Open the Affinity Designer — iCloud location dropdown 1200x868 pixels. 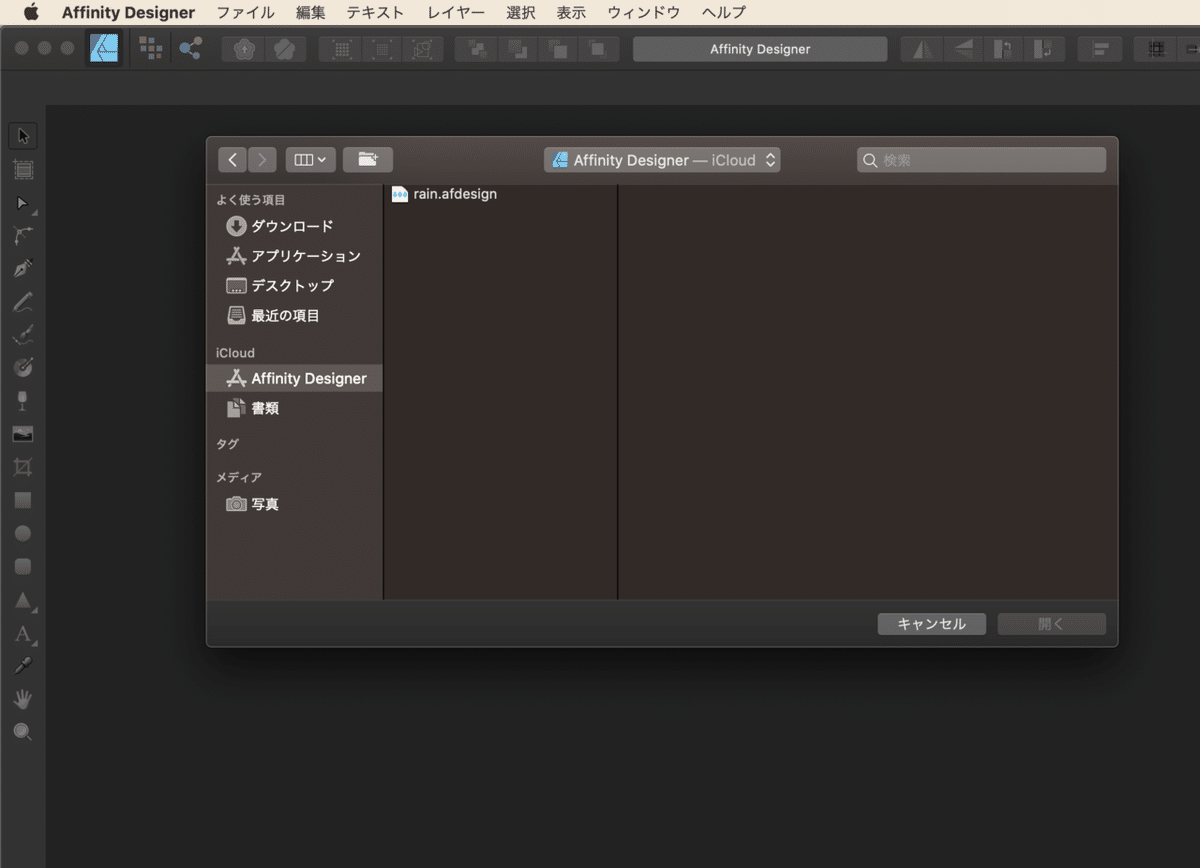coord(662,160)
